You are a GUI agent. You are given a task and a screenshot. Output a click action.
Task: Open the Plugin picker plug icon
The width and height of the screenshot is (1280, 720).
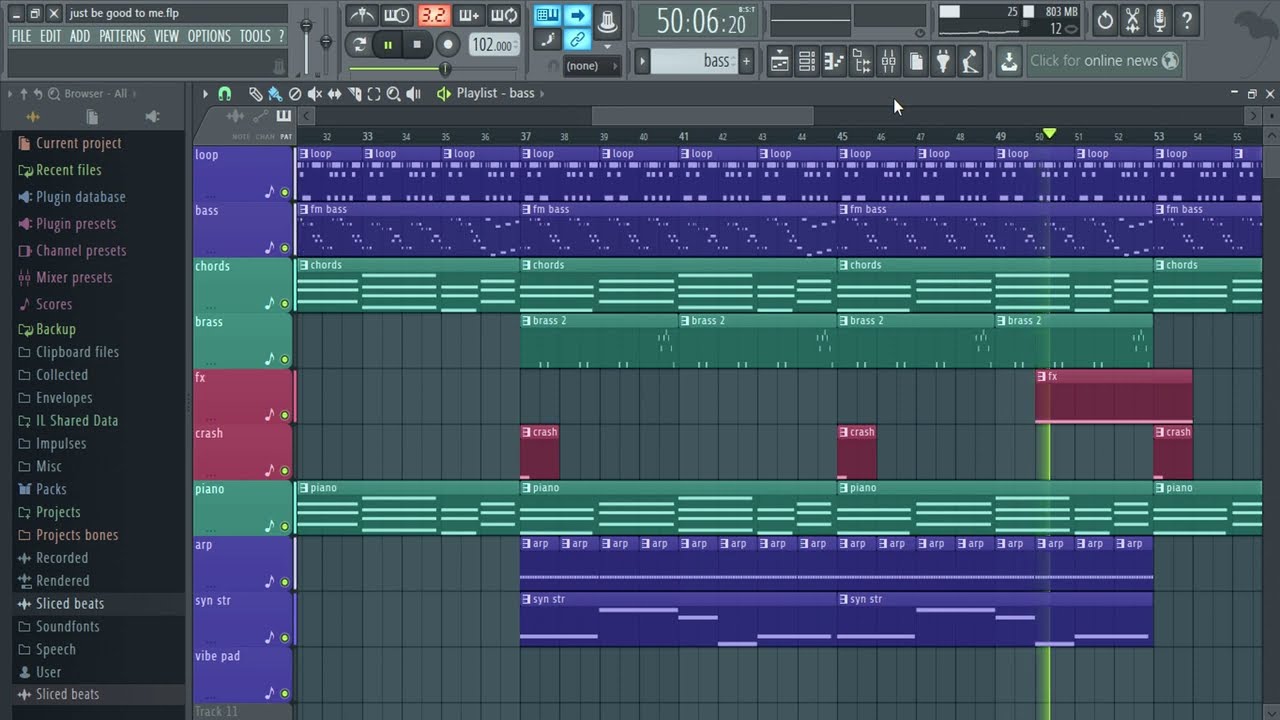click(x=942, y=61)
